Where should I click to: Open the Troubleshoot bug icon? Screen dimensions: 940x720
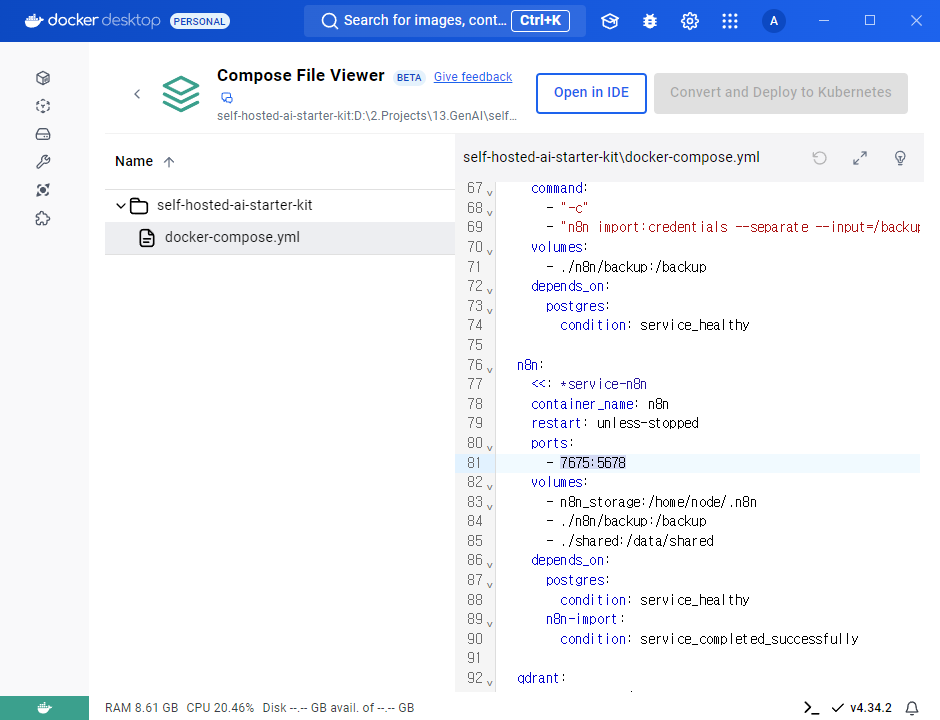650,21
